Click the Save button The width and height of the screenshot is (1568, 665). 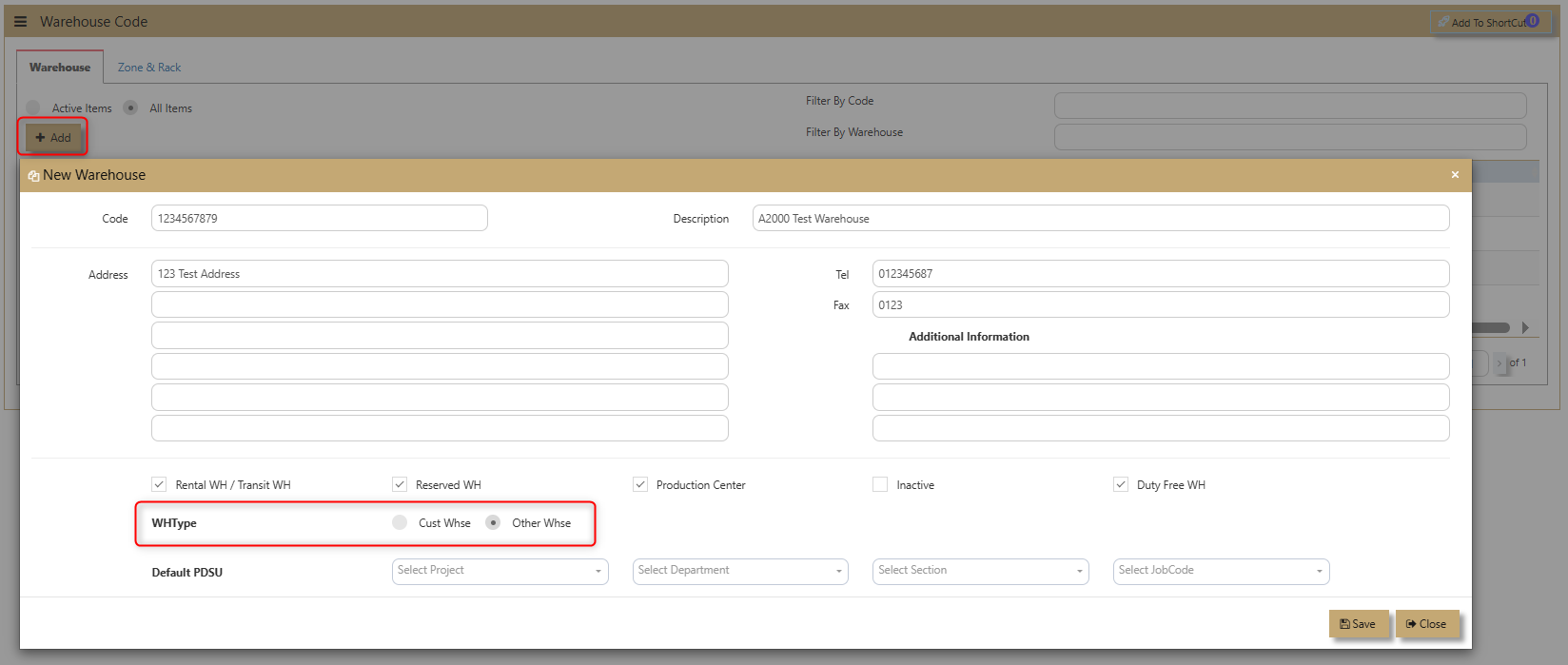(x=1359, y=624)
